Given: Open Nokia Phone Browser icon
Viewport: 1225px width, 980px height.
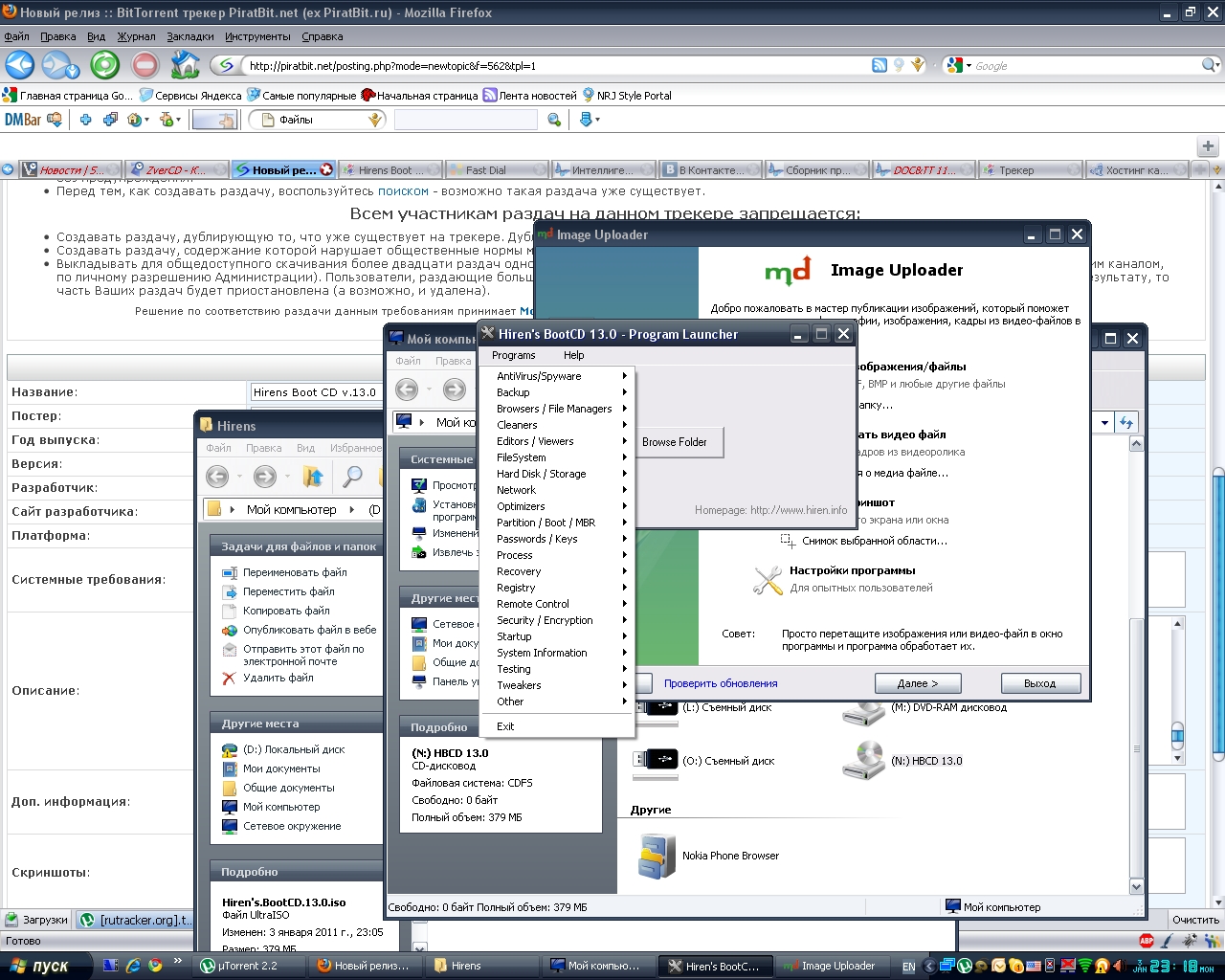Looking at the screenshot, I should point(657,856).
